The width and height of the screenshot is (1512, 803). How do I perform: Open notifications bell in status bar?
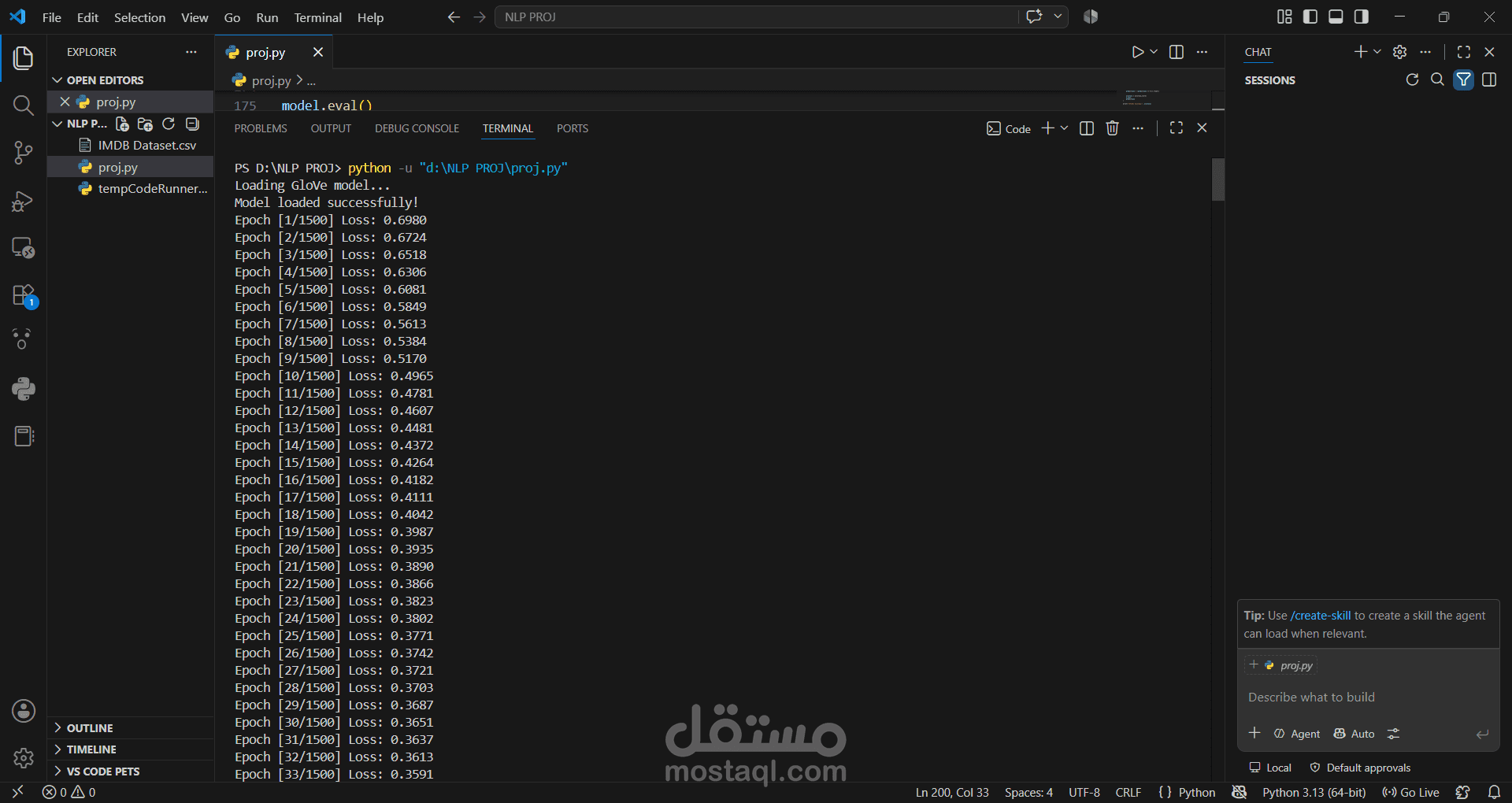[1494, 792]
